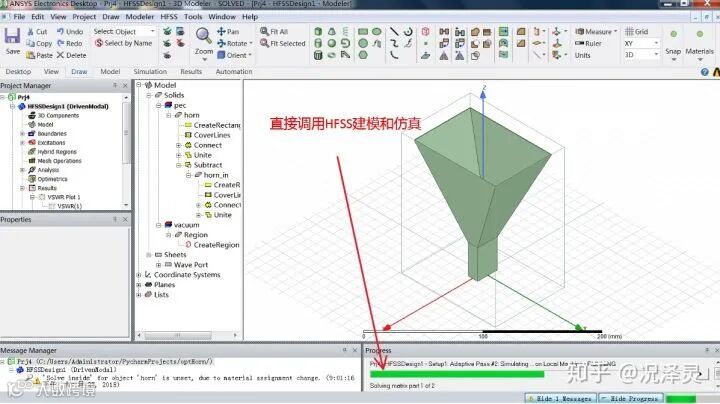
Task: Open the Modeler menu
Action: 140,17
